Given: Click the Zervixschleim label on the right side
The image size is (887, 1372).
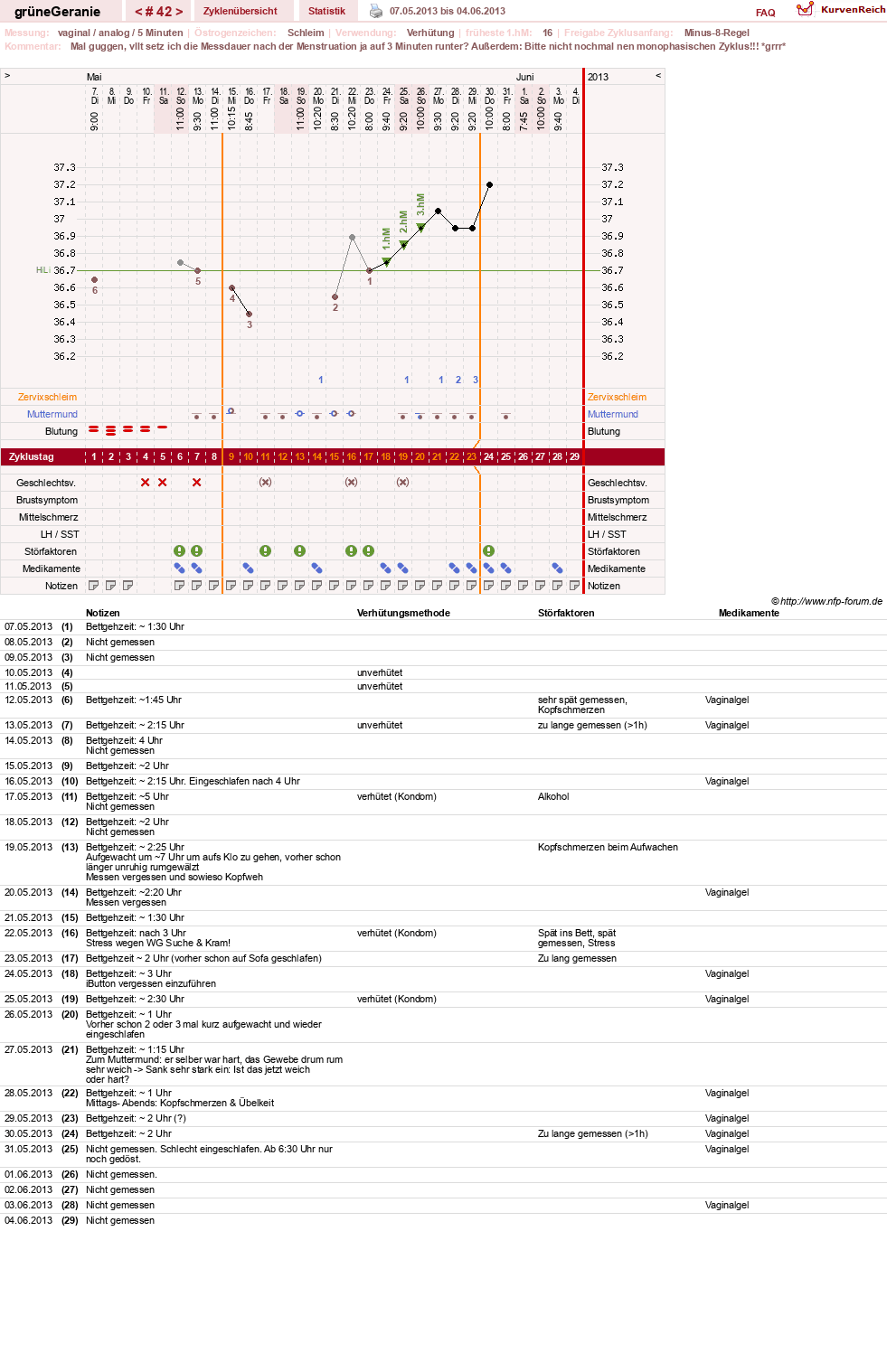Looking at the screenshot, I should (x=618, y=397).
